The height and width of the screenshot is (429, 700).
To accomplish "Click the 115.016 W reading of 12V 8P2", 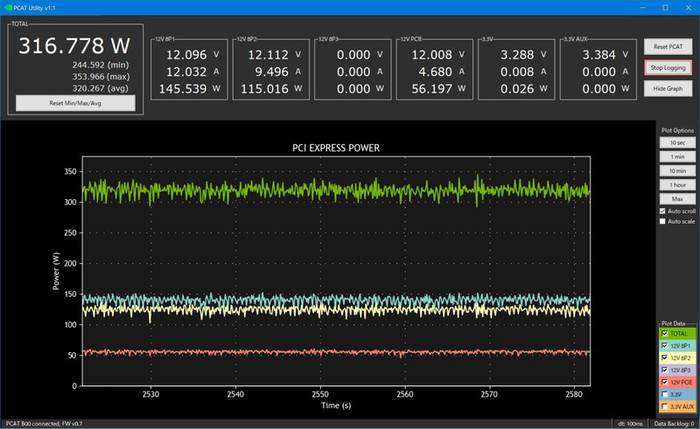I will point(271,89).
